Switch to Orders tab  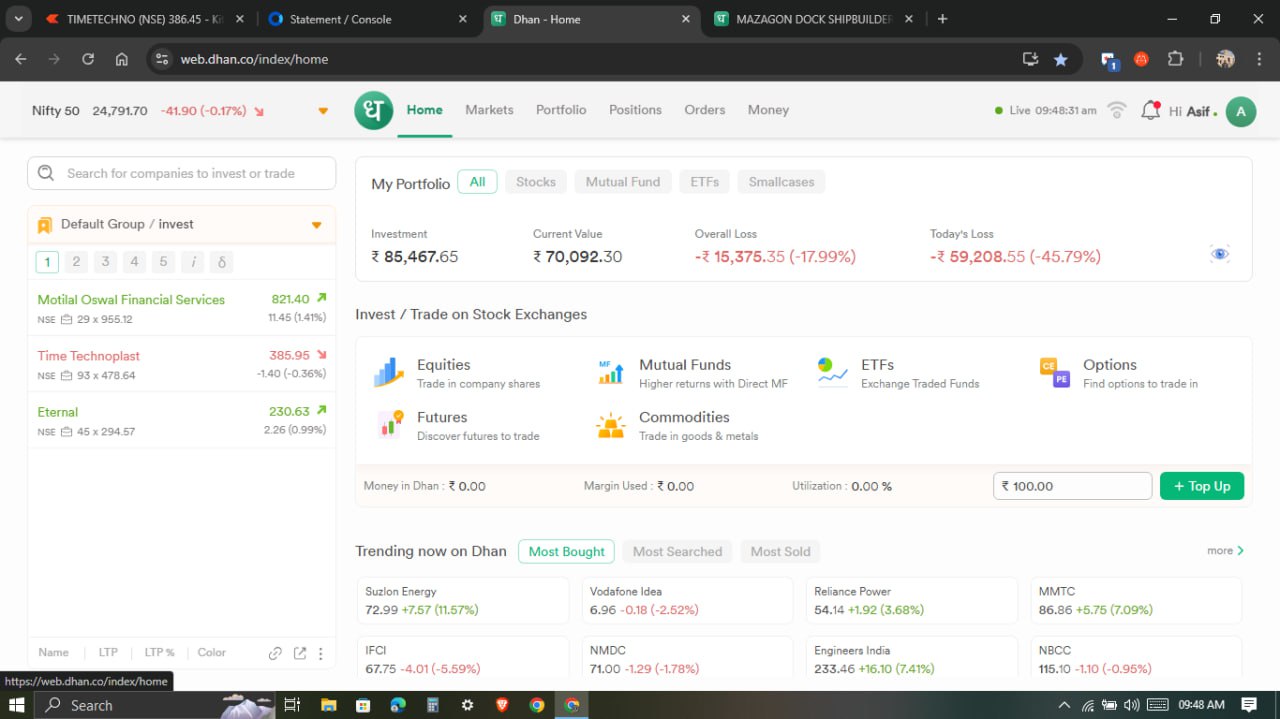[705, 110]
